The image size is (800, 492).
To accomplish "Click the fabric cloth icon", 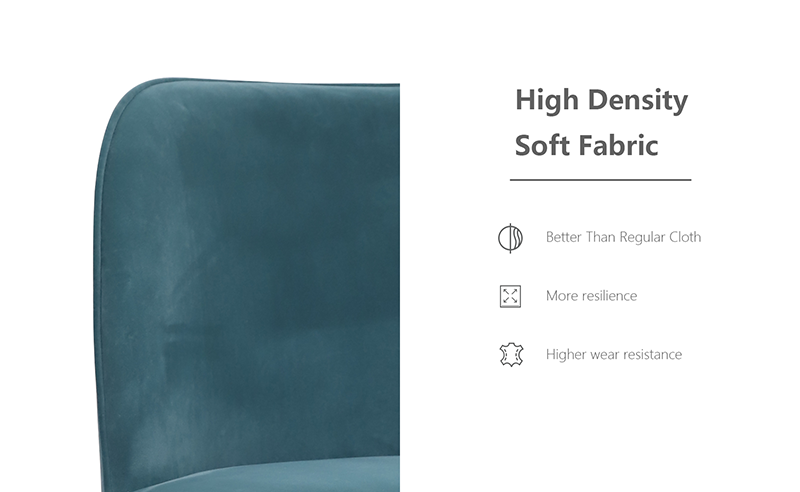I will coord(510,238).
